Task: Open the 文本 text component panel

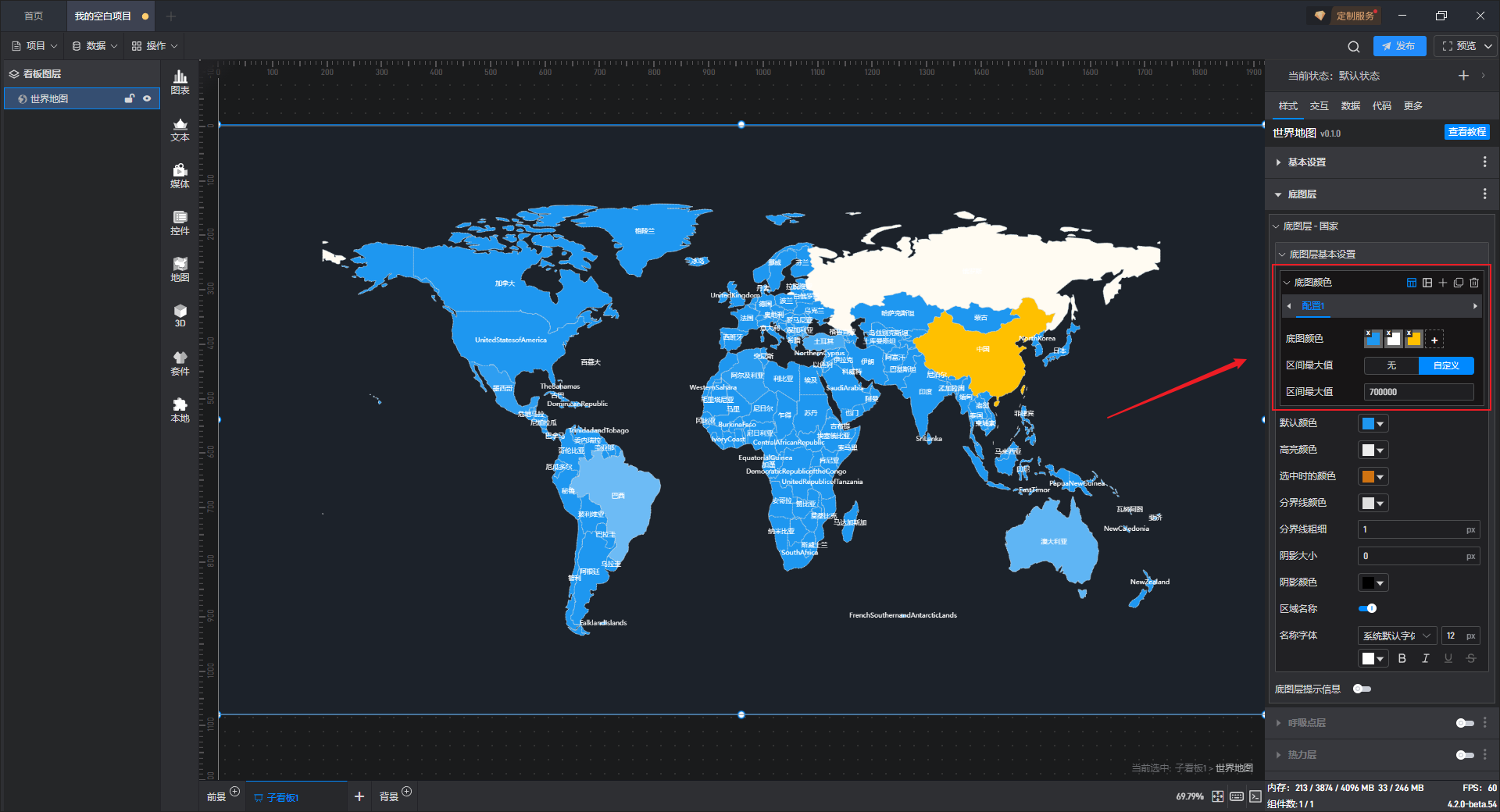Action: 180,129
